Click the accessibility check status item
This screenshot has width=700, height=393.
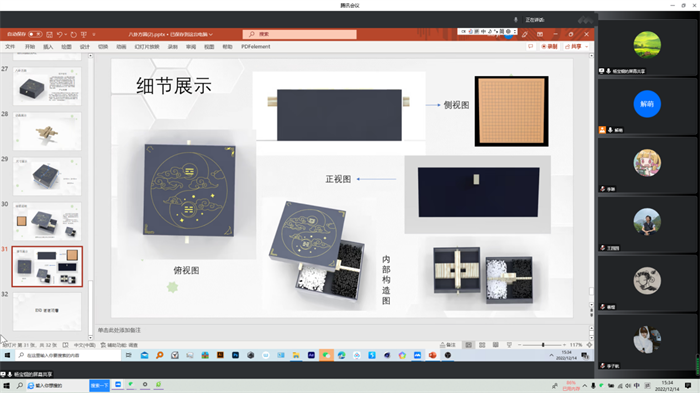[x=119, y=345]
